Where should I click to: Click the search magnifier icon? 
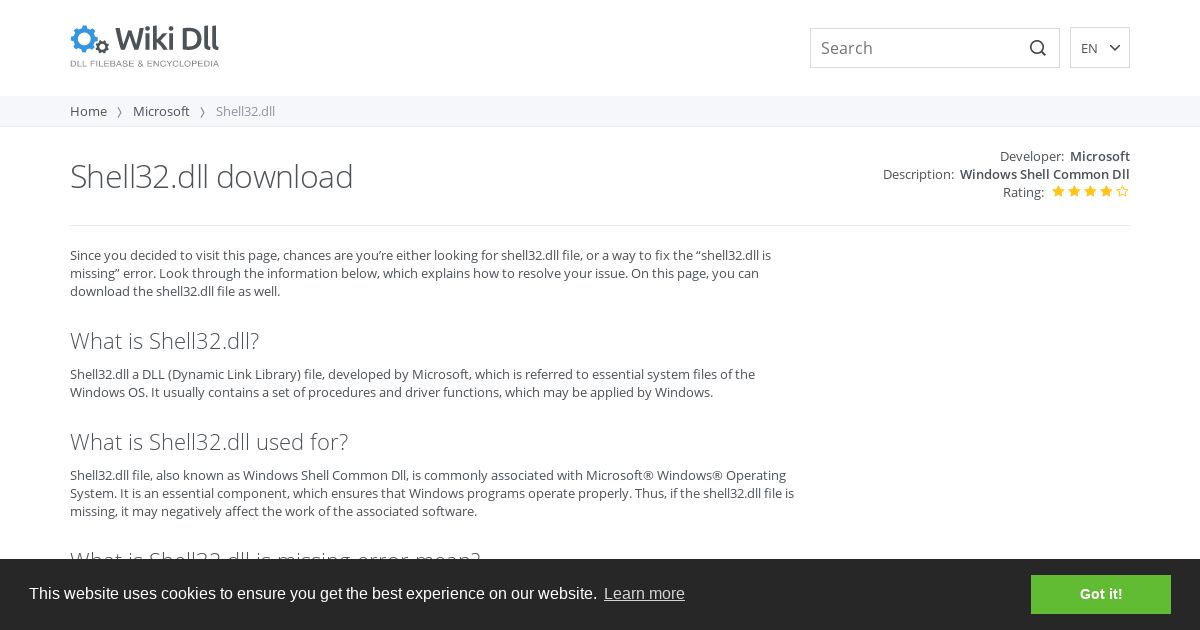[1038, 48]
